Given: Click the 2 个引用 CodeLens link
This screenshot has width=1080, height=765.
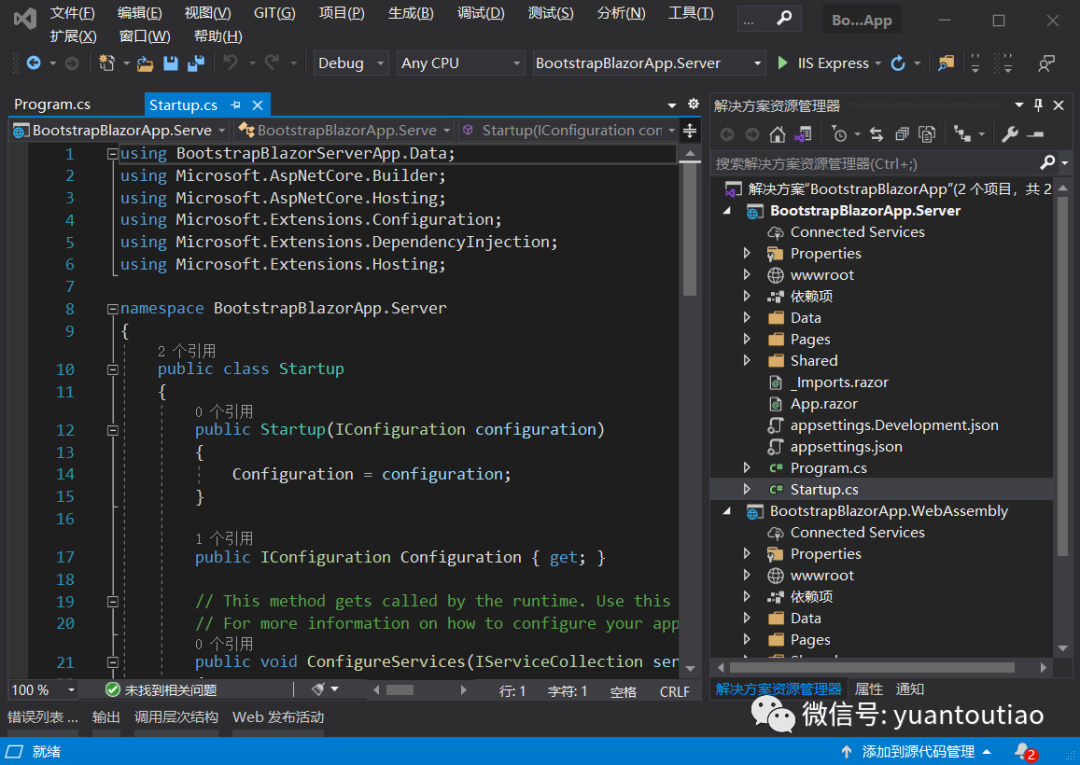Looking at the screenshot, I should [187, 351].
